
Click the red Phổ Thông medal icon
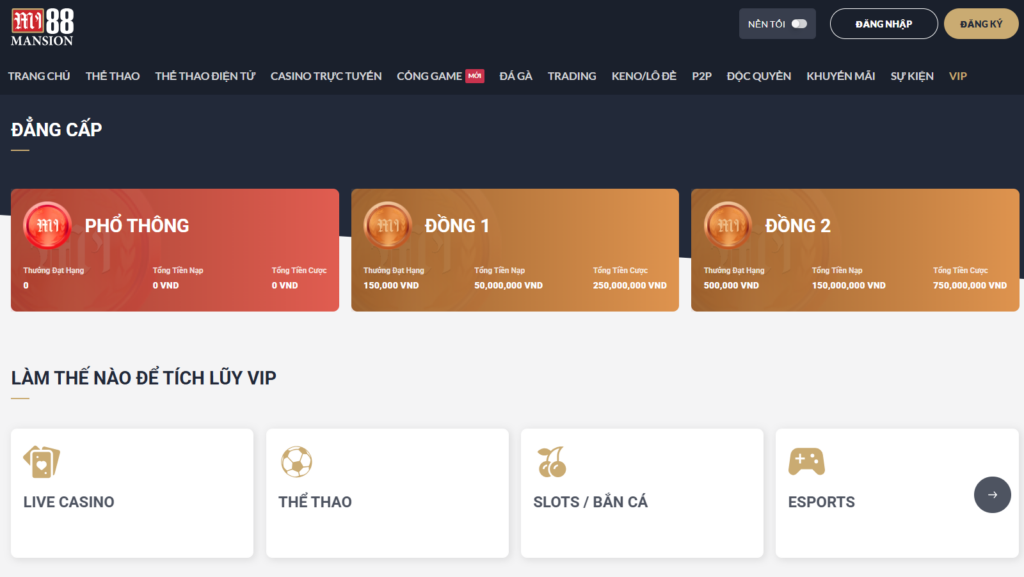pos(47,226)
